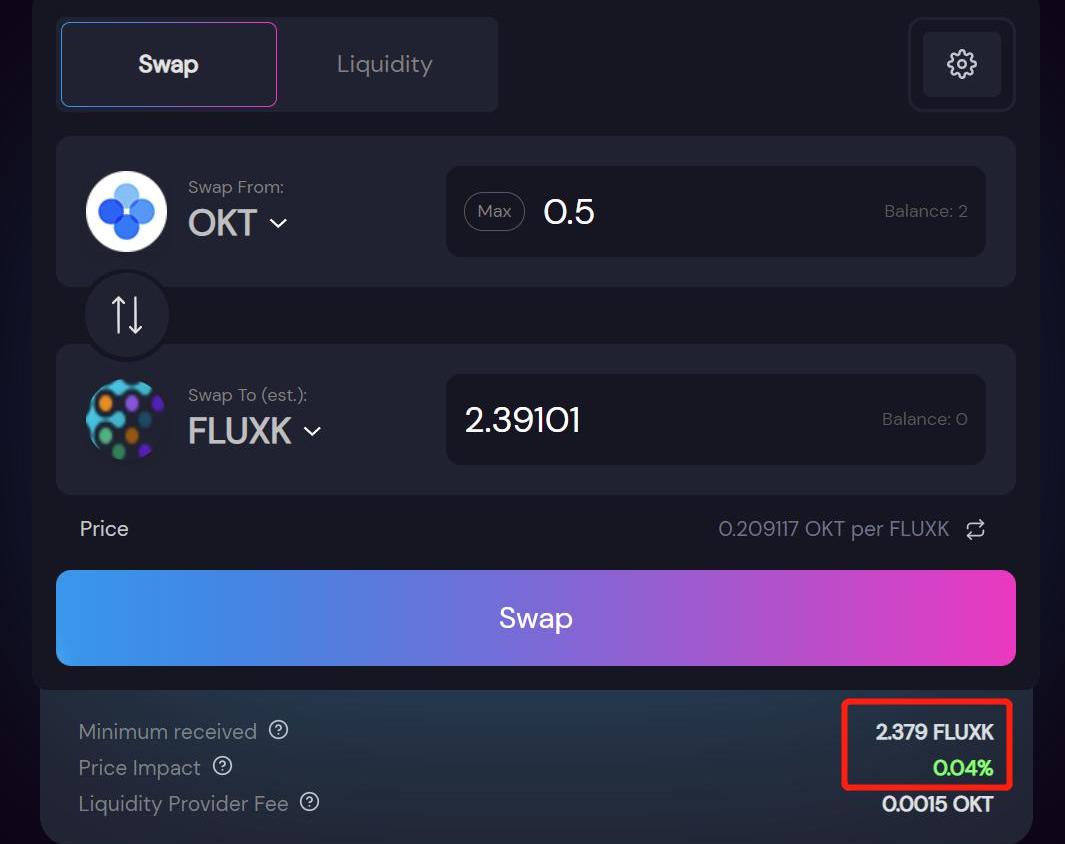Click the 0.04% price impact value
Viewport: 1065px width, 844px height.
tap(962, 768)
